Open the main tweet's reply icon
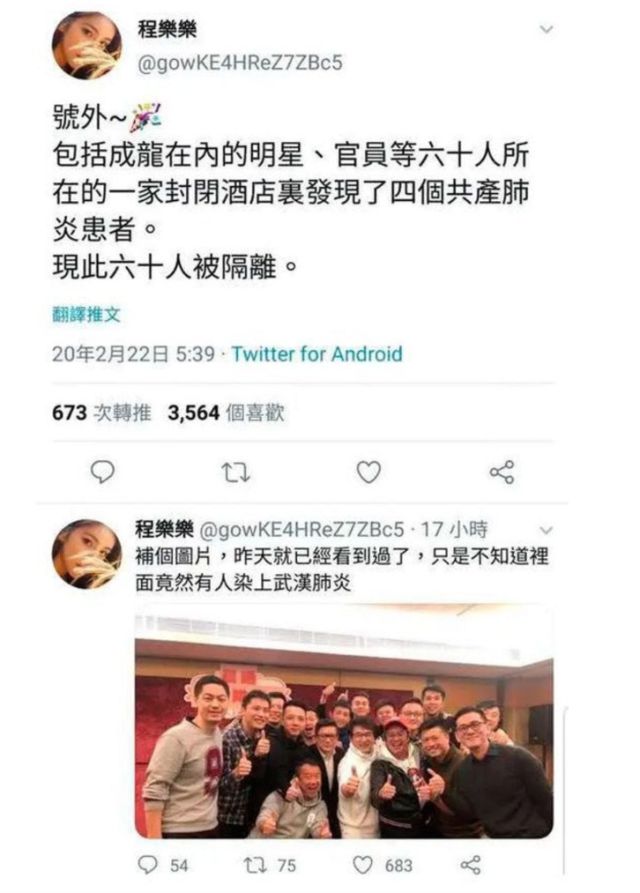The height and width of the screenshot is (893, 640). [102, 472]
